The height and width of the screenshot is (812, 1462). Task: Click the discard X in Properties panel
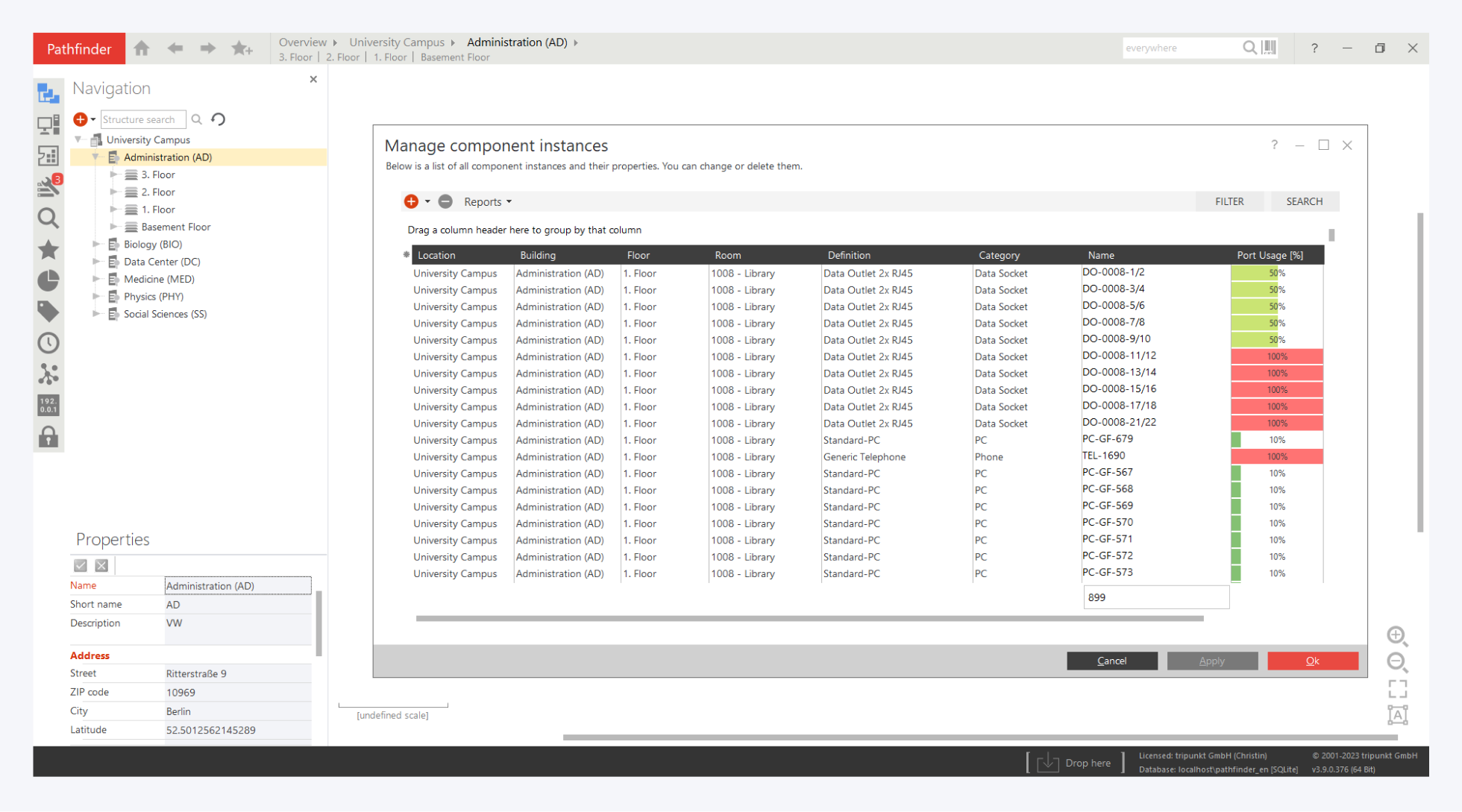(102, 565)
